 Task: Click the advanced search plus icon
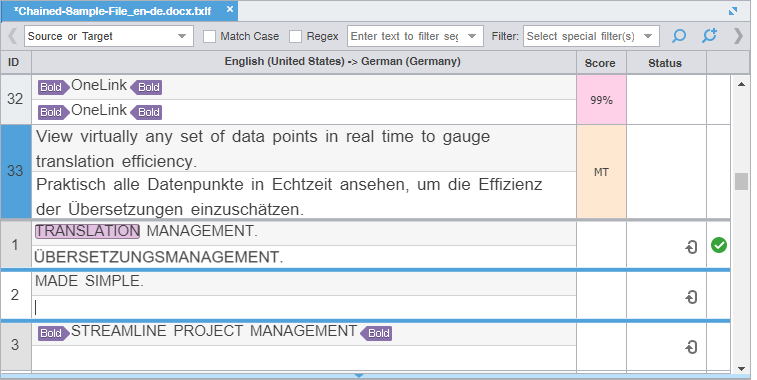click(709, 36)
